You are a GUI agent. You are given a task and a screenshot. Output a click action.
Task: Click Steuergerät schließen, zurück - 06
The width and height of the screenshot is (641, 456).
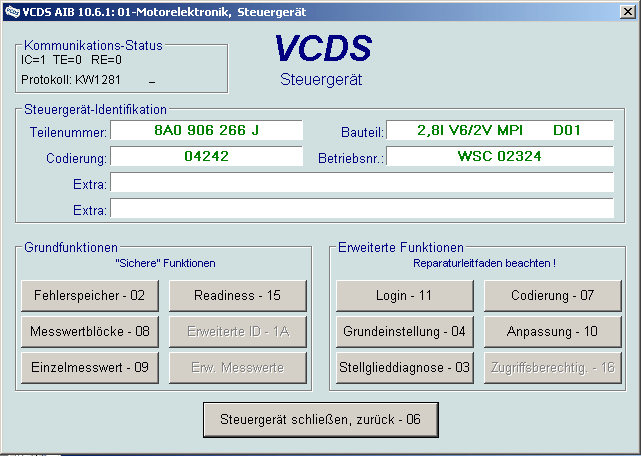[321, 420]
